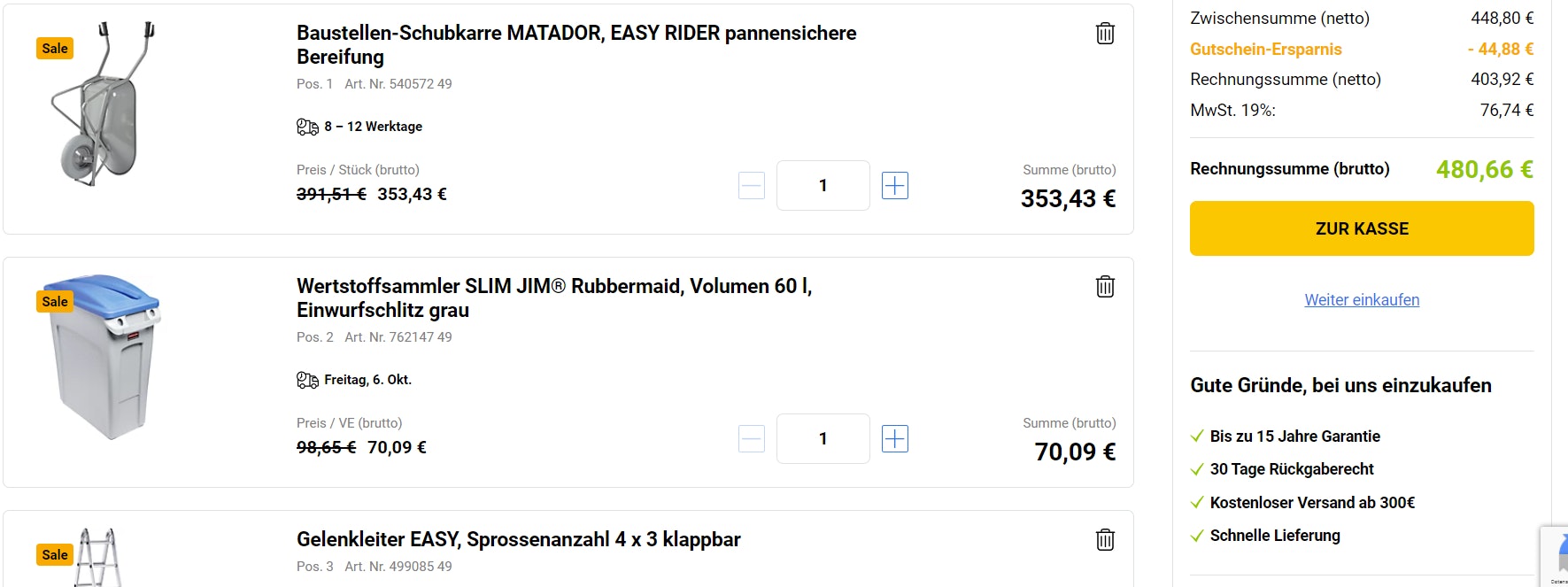The height and width of the screenshot is (587, 1568).
Task: Open Wertstoffsammler SLIM JIM product title
Action: [x=553, y=297]
